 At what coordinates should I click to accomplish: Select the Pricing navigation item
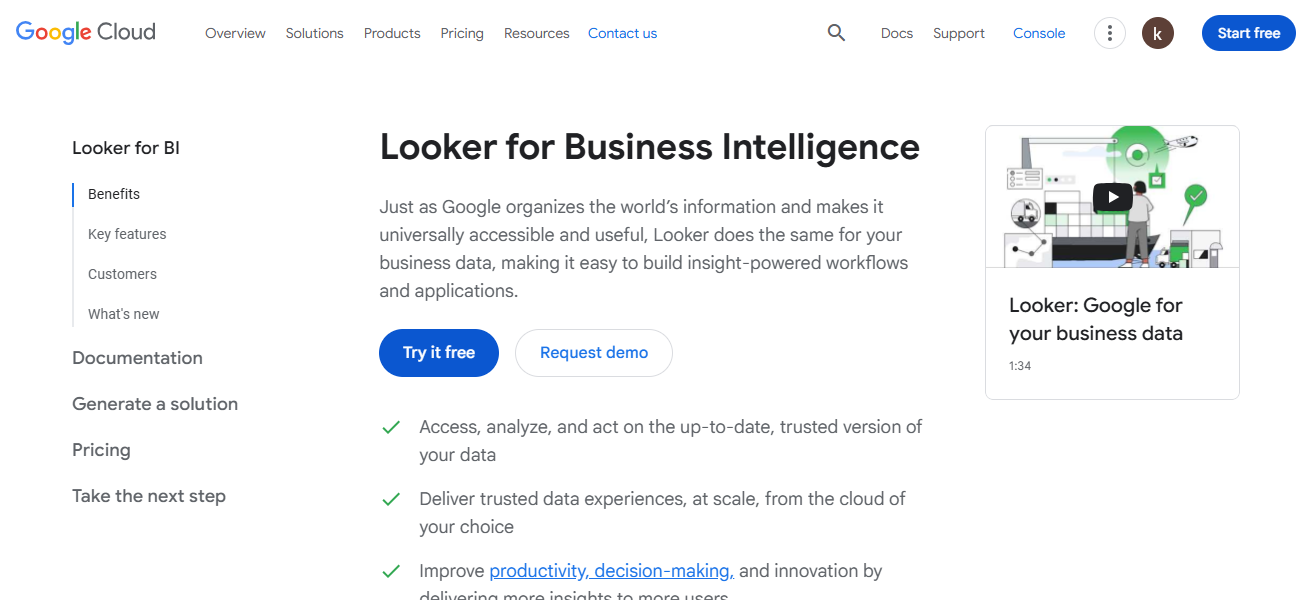point(462,33)
